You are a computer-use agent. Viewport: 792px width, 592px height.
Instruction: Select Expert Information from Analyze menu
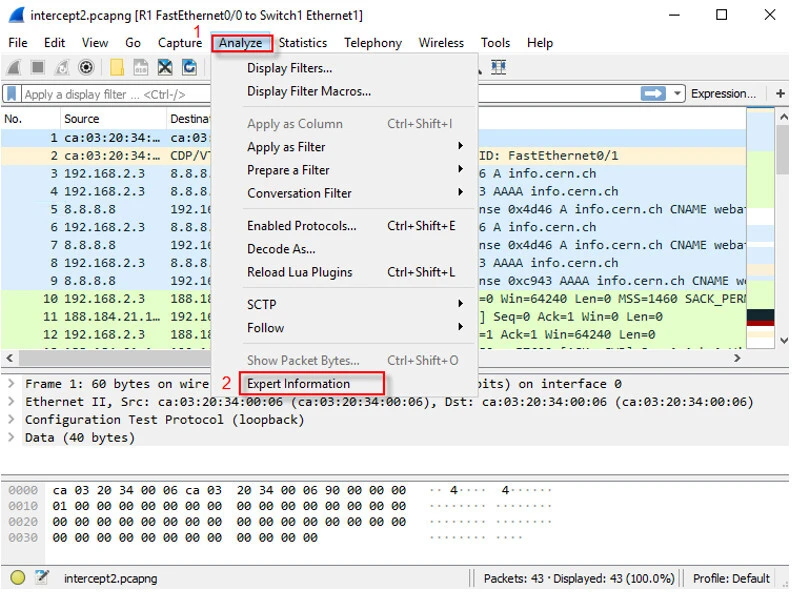click(298, 384)
